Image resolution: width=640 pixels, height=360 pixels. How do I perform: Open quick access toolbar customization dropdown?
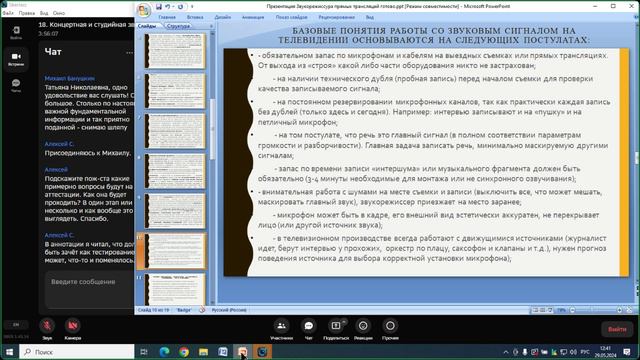(x=192, y=7)
